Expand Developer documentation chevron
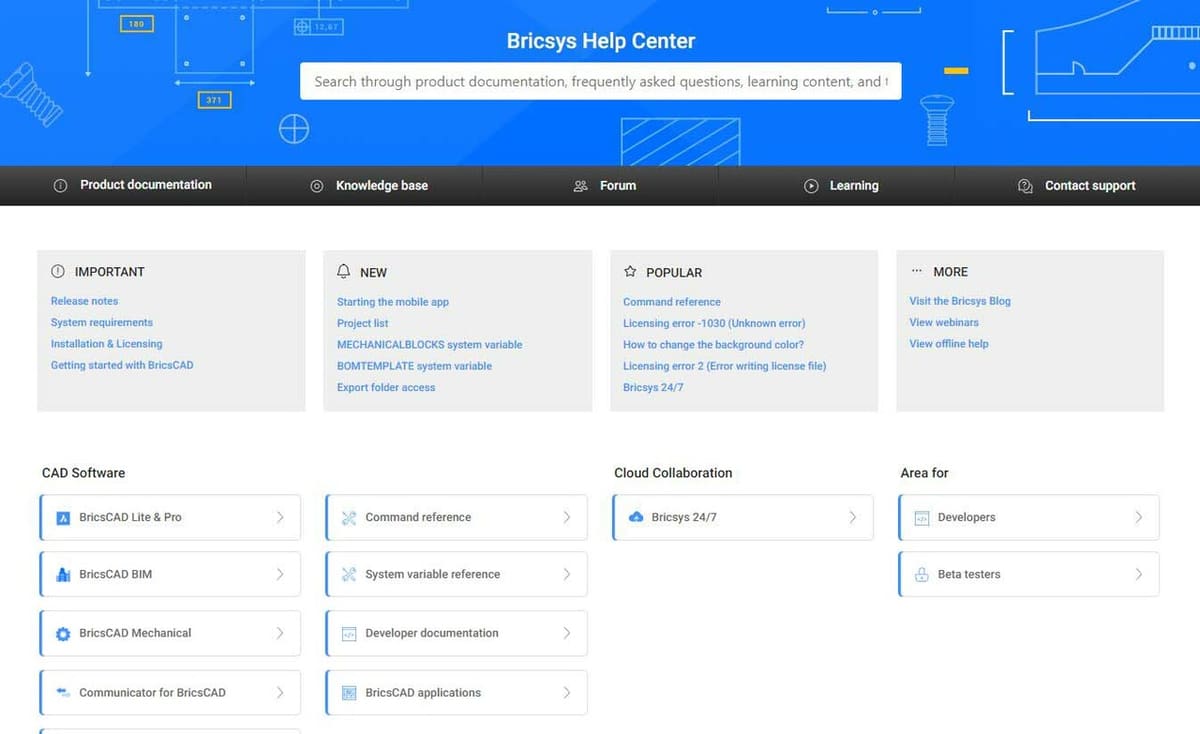Viewport: 1200px width, 734px height. point(567,633)
